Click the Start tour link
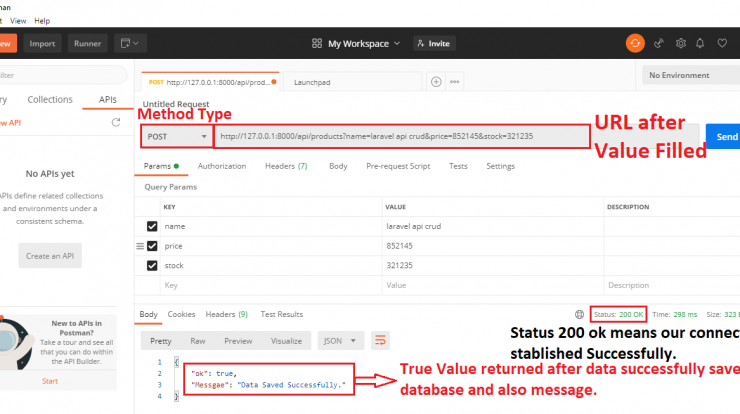This screenshot has height=414, width=740. tap(50, 381)
